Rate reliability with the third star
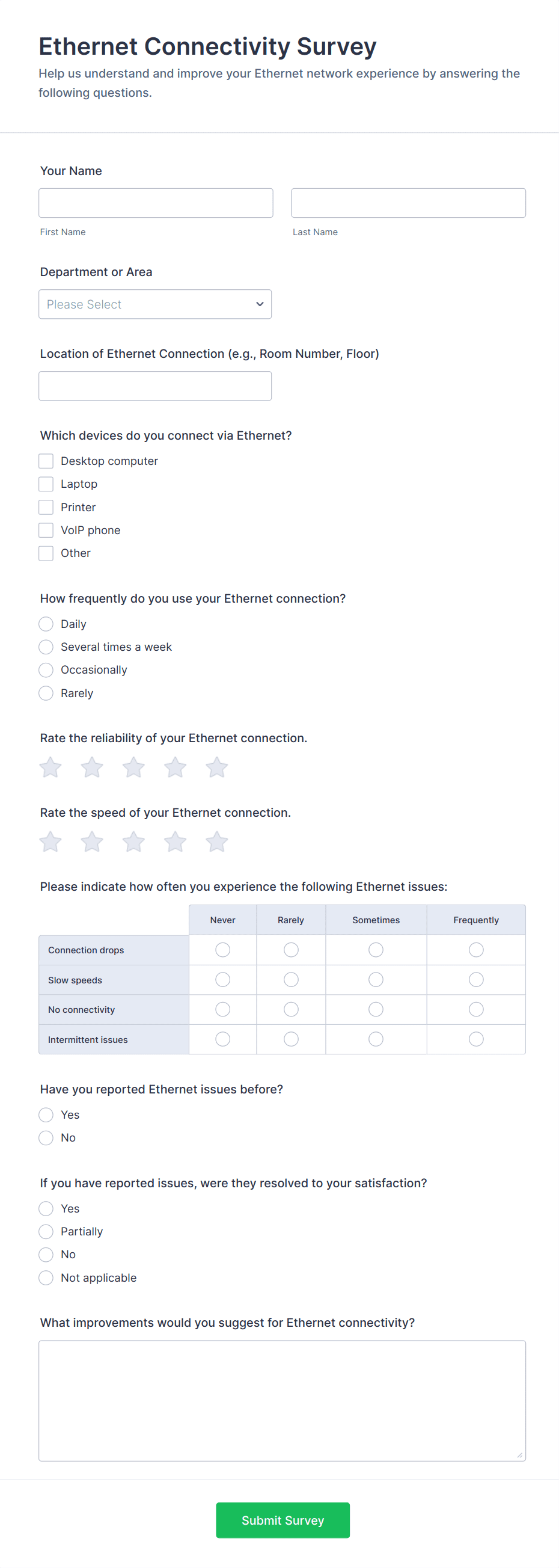Image resolution: width=559 pixels, height=1568 pixels. (133, 767)
